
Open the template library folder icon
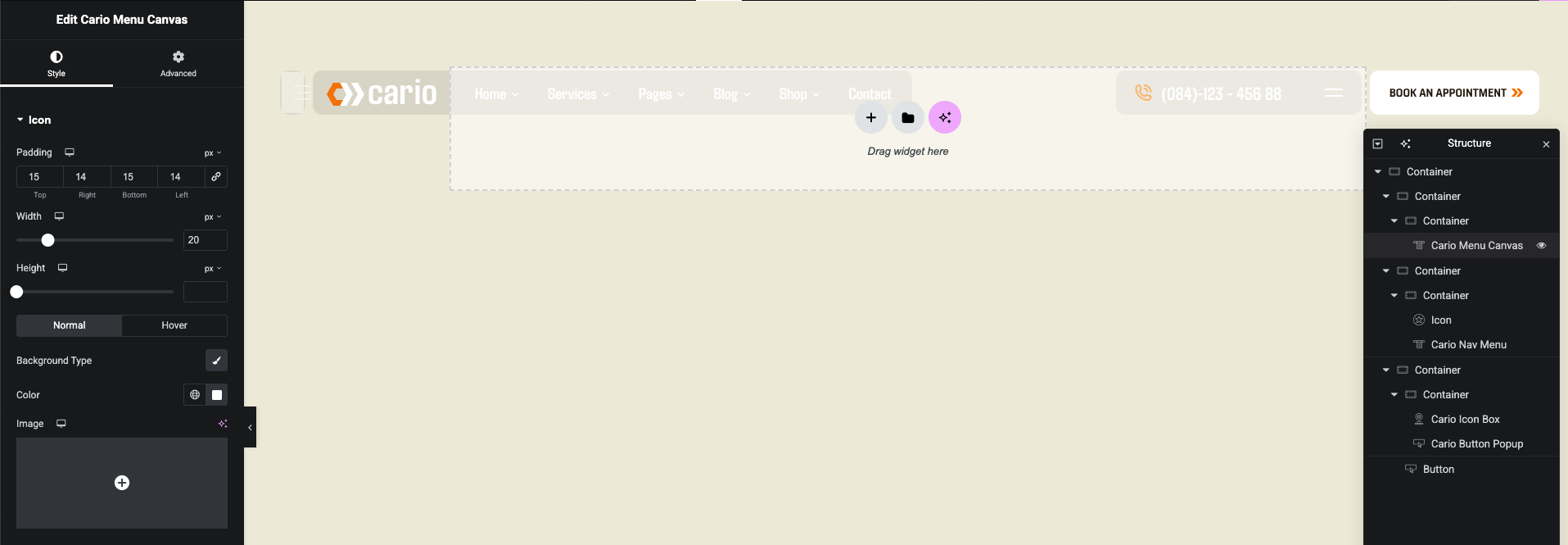pos(907,118)
